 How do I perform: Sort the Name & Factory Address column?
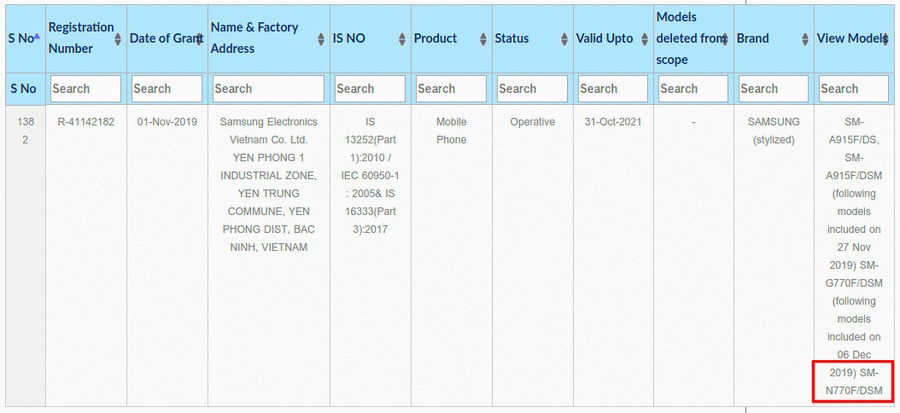tap(320, 38)
